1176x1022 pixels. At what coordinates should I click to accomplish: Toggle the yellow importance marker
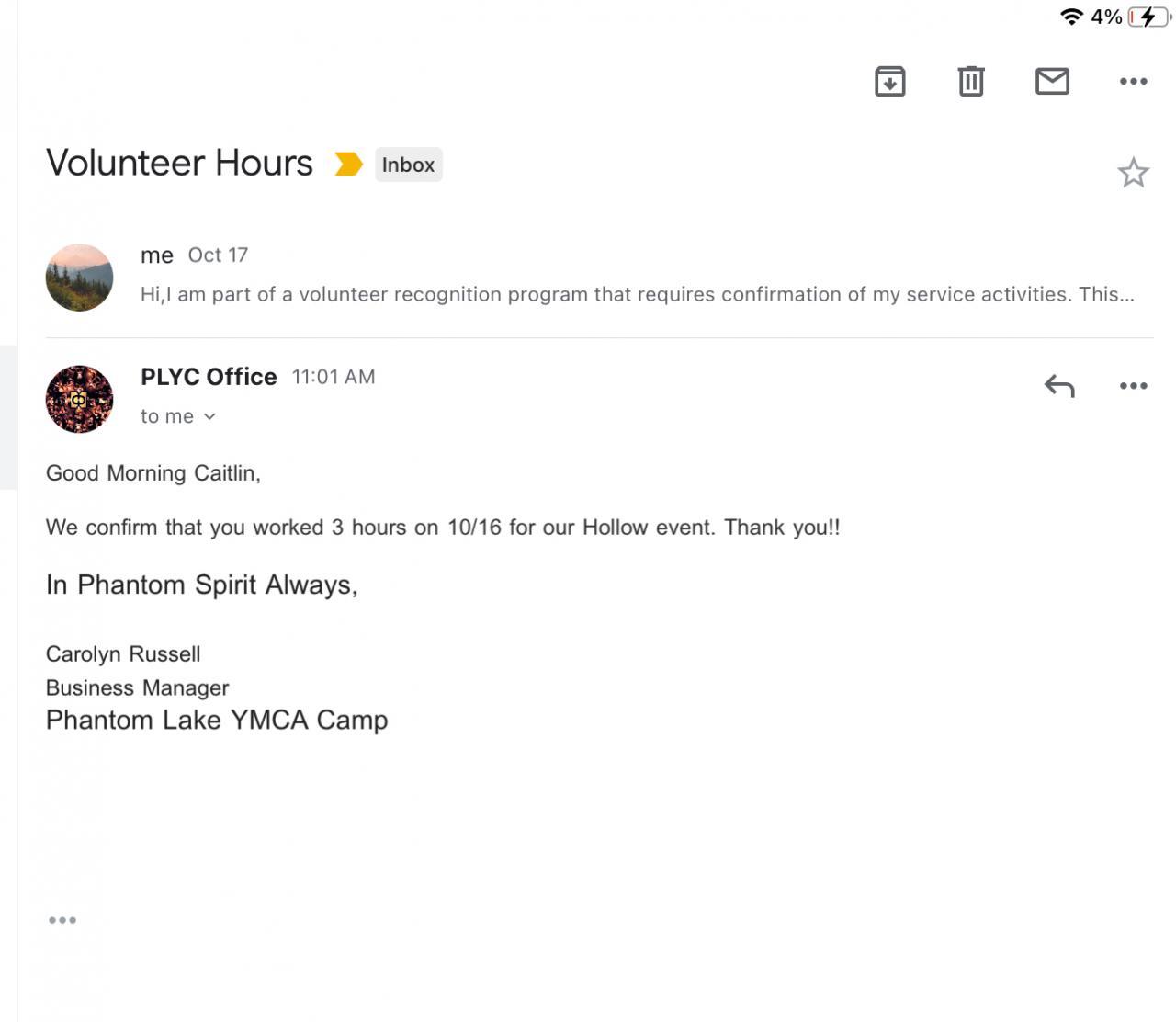[x=348, y=165]
